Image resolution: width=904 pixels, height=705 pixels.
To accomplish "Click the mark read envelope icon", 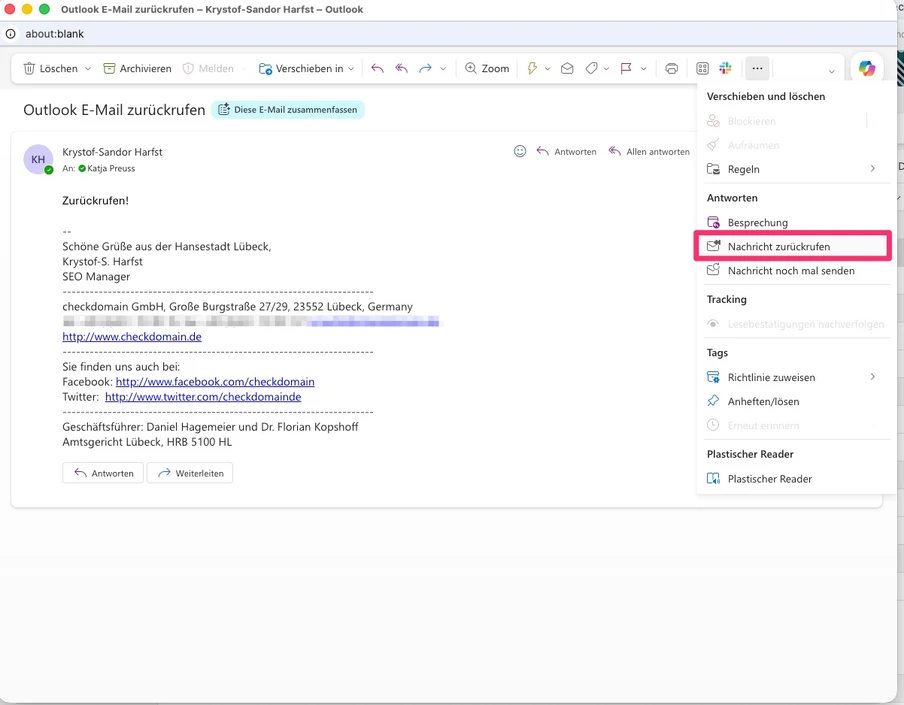I will (x=567, y=69).
